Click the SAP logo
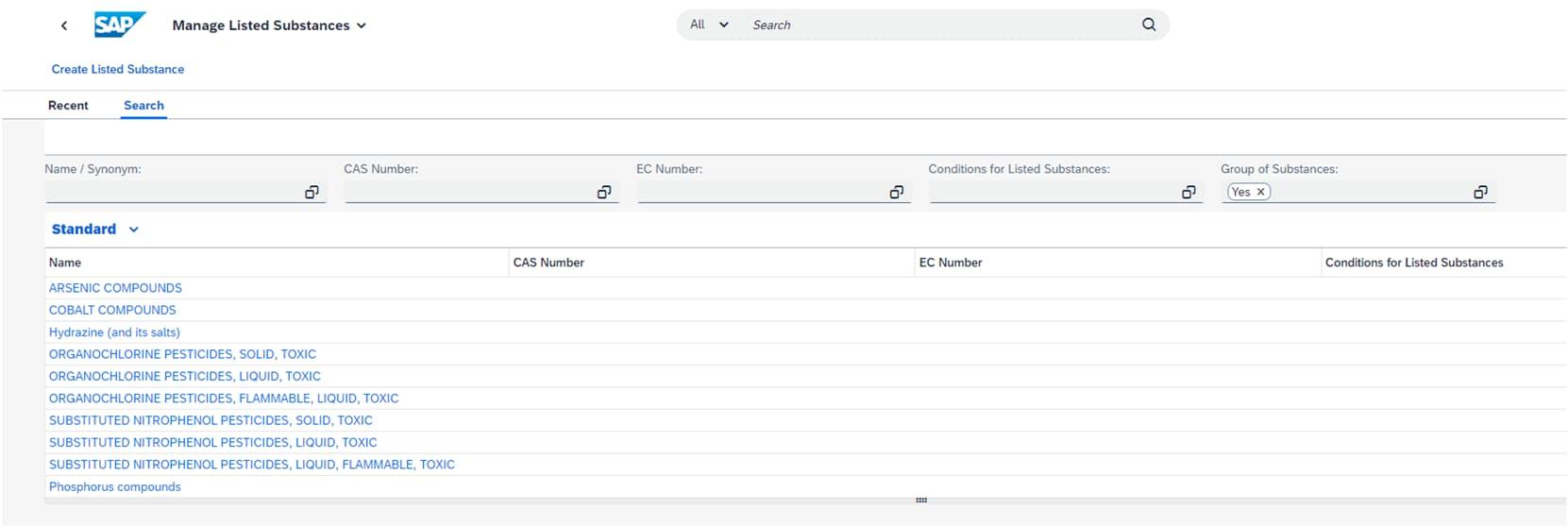The height and width of the screenshot is (527, 1568). tap(120, 25)
